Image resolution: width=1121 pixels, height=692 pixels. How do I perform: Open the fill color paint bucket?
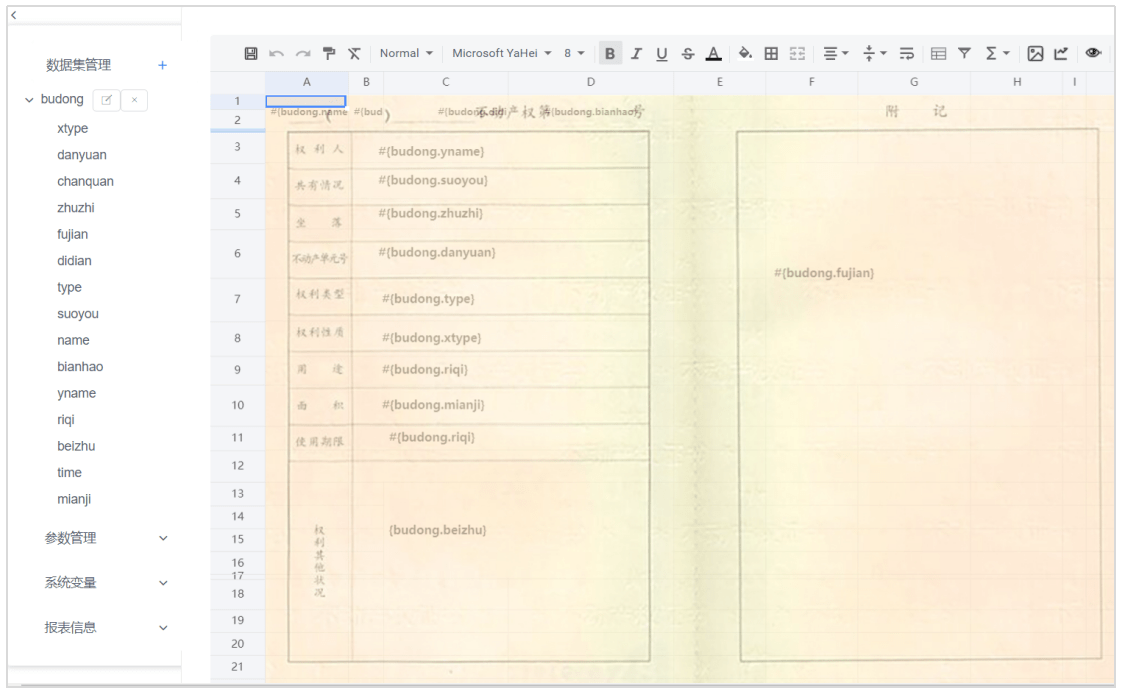coord(745,54)
